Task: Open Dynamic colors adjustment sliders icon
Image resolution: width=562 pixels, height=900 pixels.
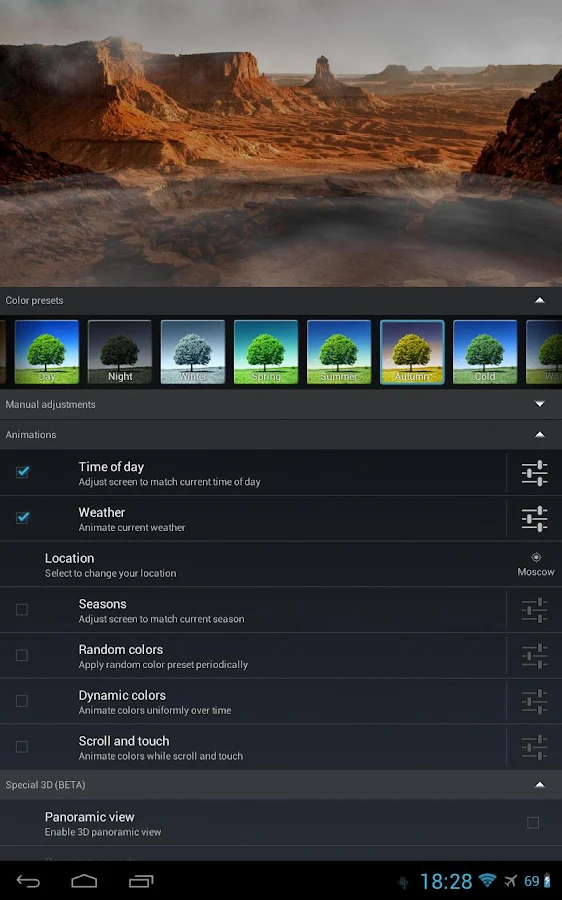Action: click(x=534, y=701)
